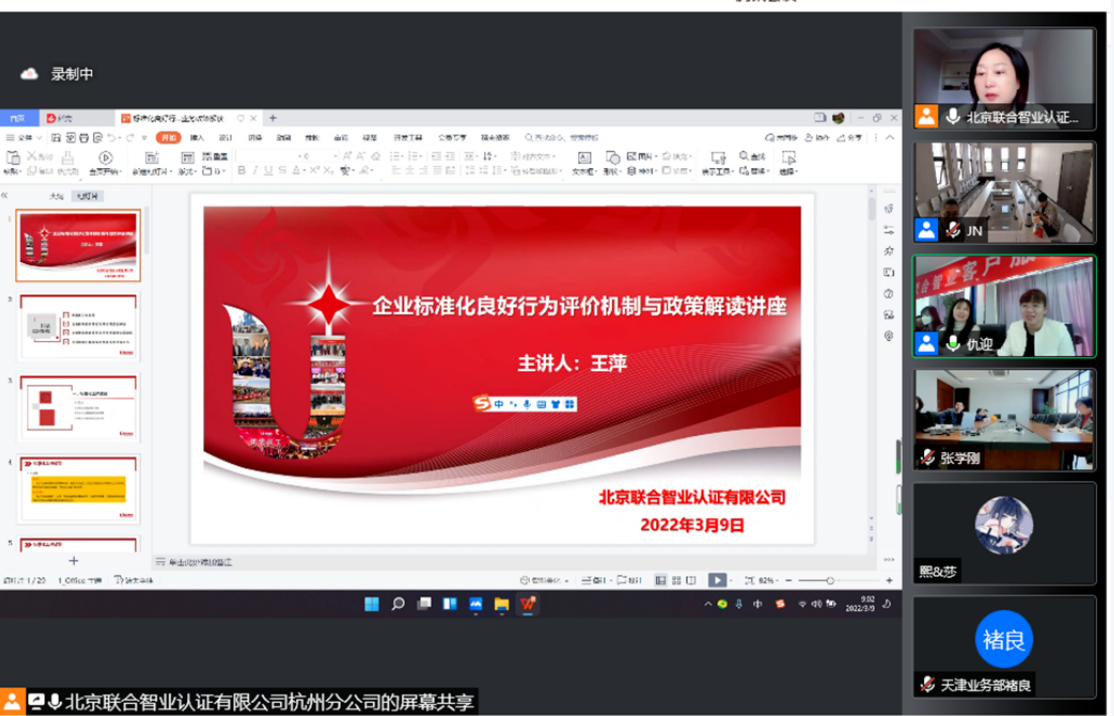Increase font size with larger A icon
1114x716 pixels.
click(347, 156)
